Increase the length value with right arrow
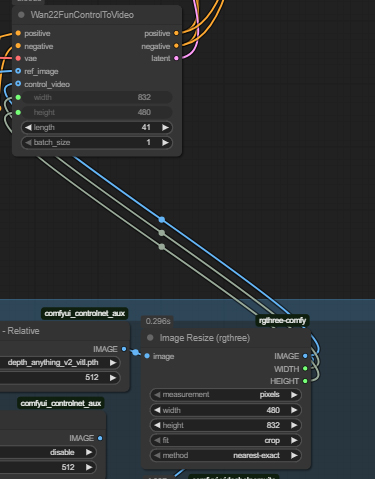The image size is (375, 479). pyautogui.click(x=165, y=127)
